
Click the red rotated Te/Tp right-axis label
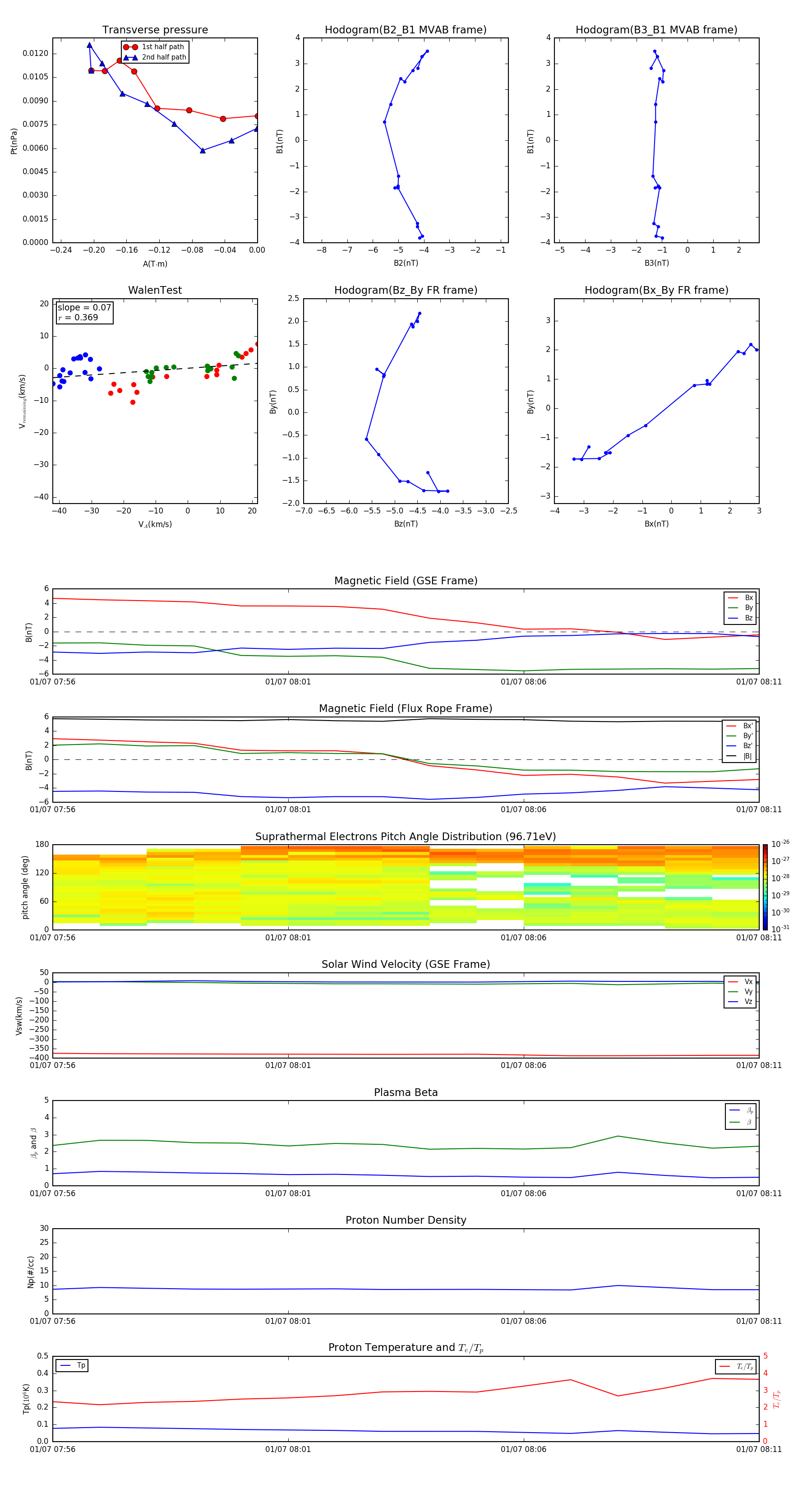click(776, 1399)
